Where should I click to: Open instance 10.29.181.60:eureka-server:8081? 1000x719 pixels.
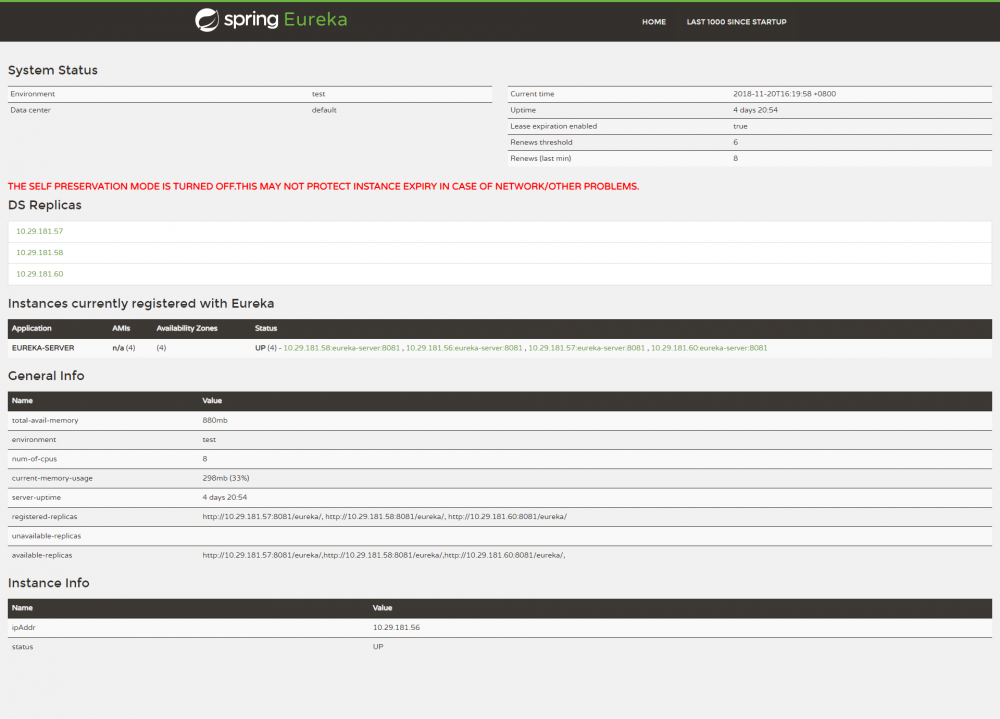(x=710, y=347)
